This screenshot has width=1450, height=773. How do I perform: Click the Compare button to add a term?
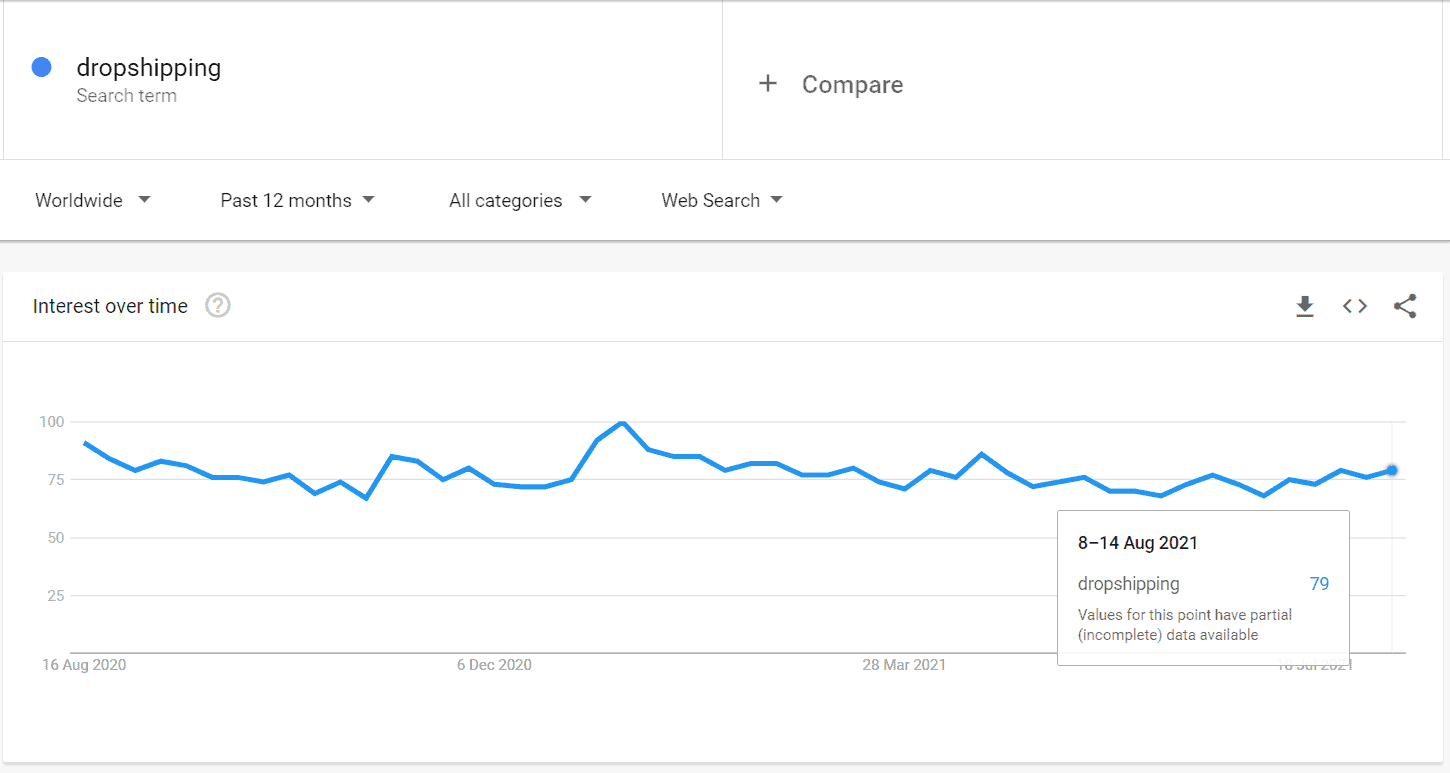851,84
